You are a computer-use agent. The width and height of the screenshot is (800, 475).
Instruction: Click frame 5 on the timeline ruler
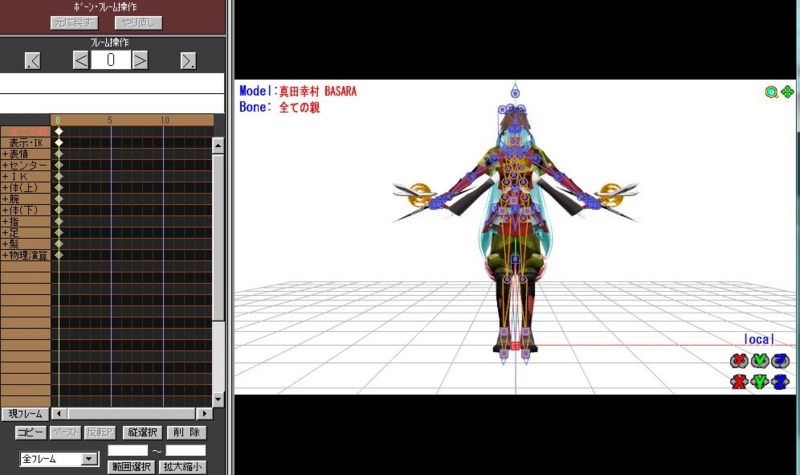pyautogui.click(x=110, y=120)
